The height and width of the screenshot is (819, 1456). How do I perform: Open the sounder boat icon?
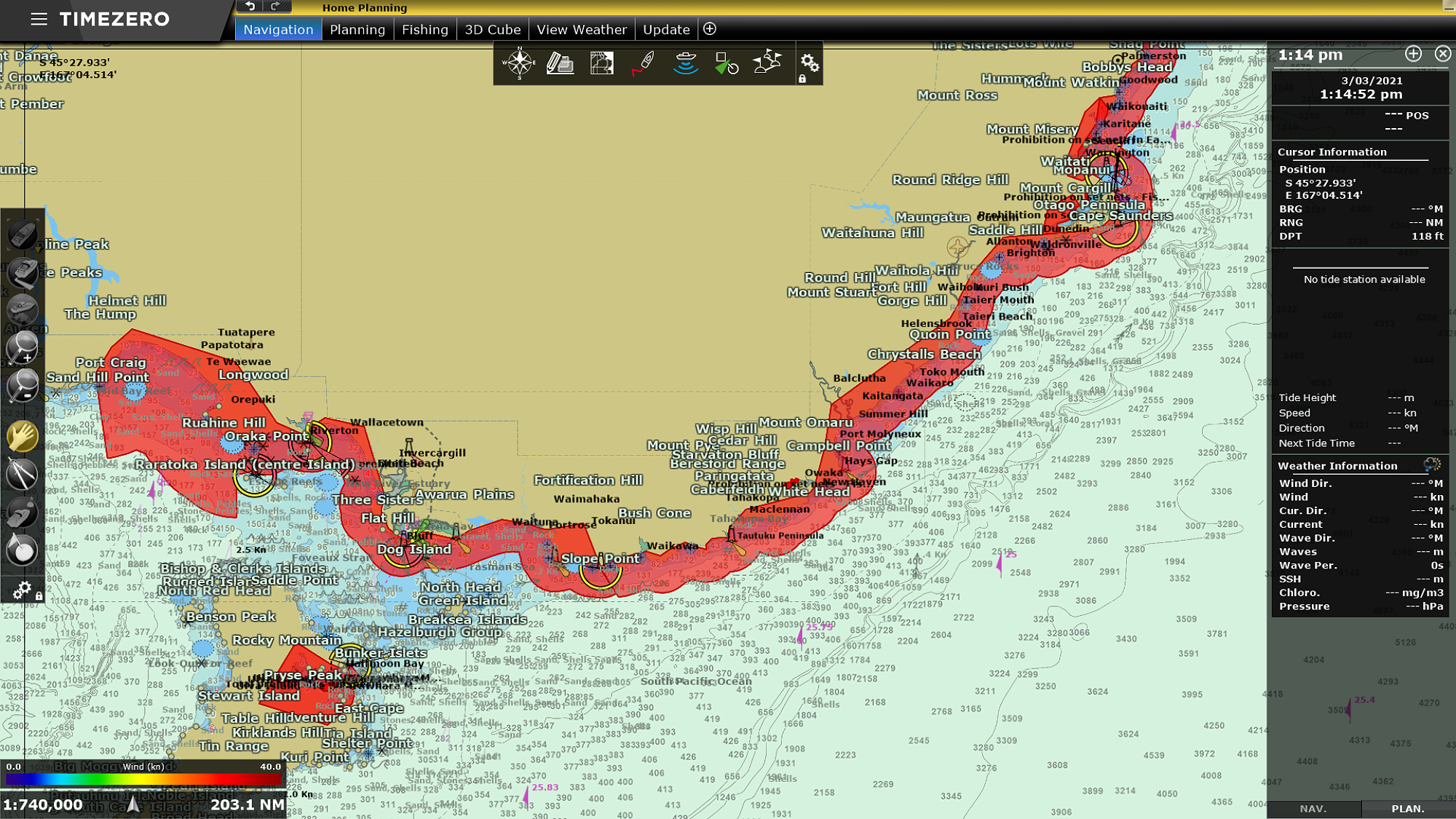pos(685,63)
